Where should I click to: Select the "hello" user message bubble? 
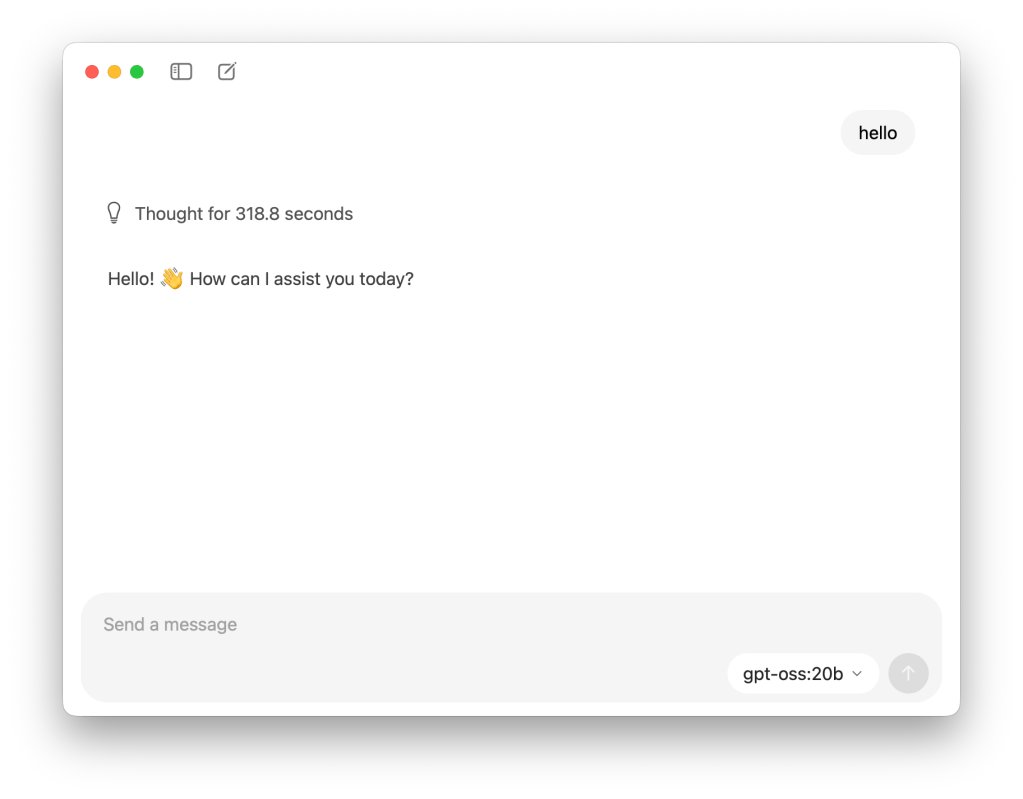(878, 132)
